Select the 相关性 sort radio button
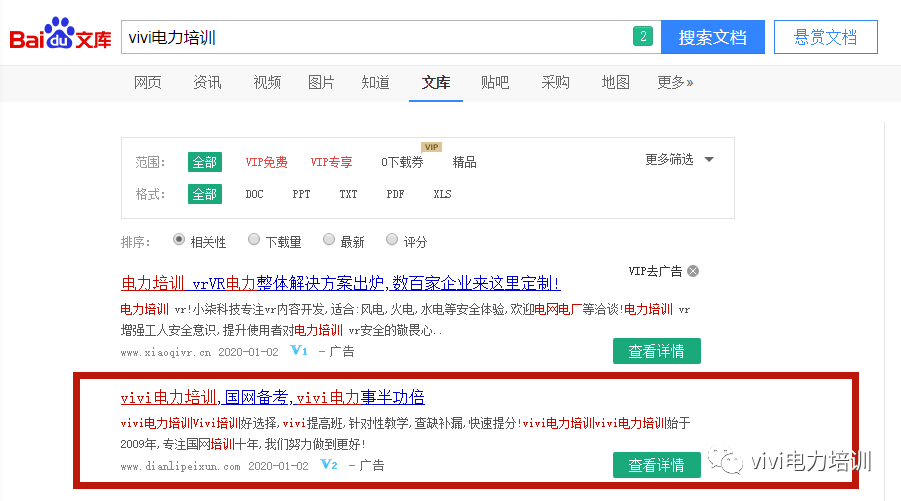The height and width of the screenshot is (501, 901). tap(179, 240)
